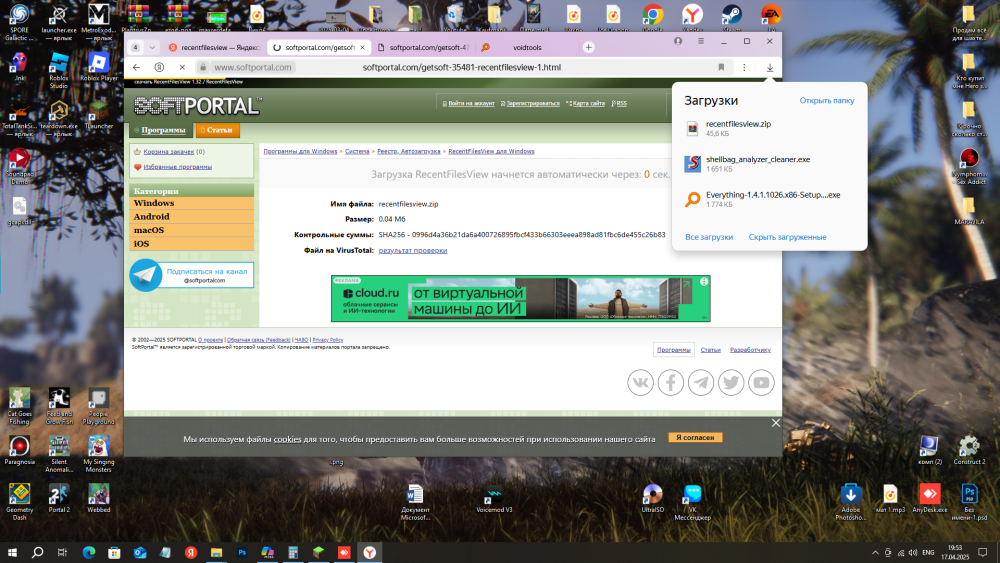
Task: Click Скрыть загруженные link
Action: point(787,237)
